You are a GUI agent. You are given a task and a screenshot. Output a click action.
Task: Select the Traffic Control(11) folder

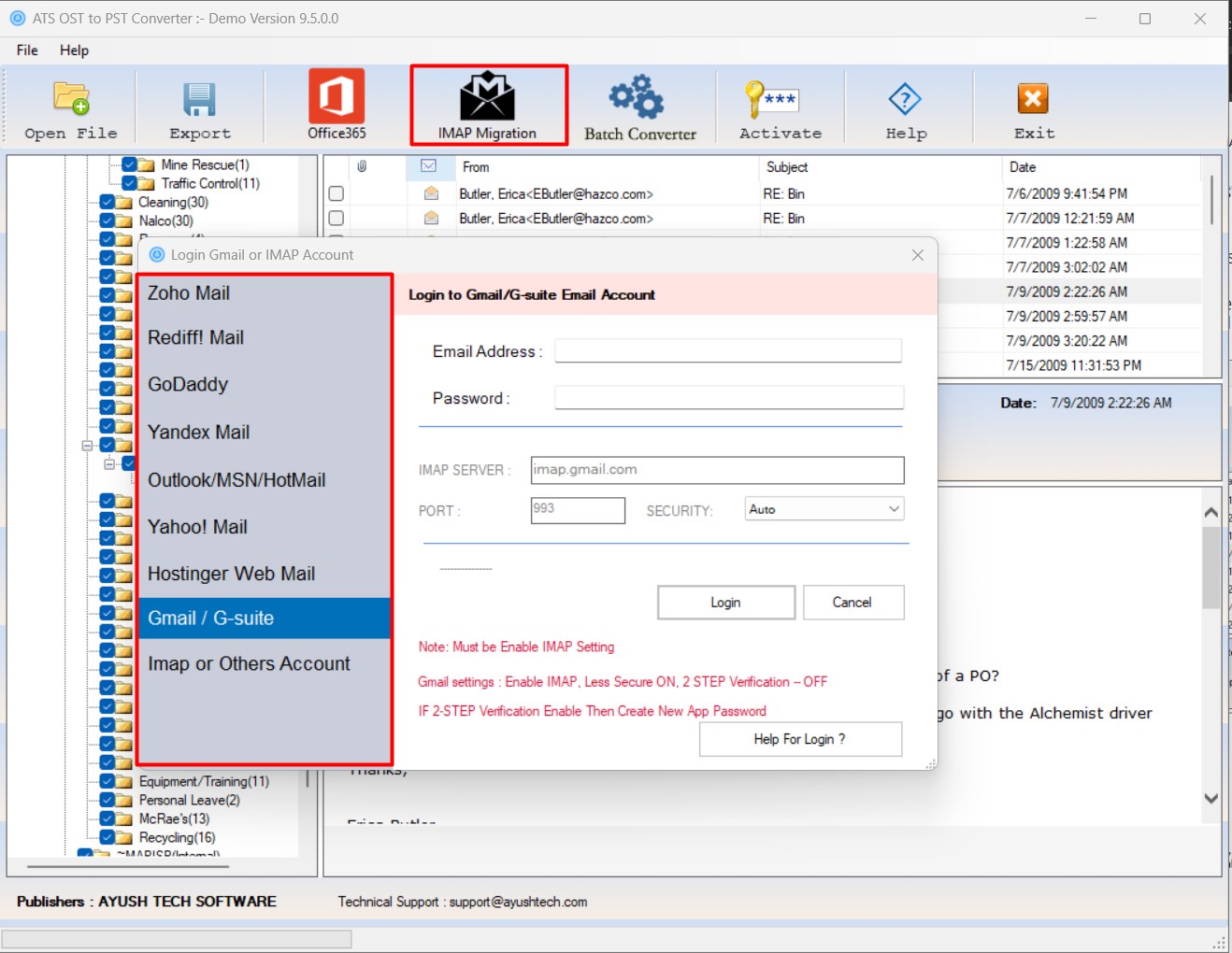coord(210,183)
